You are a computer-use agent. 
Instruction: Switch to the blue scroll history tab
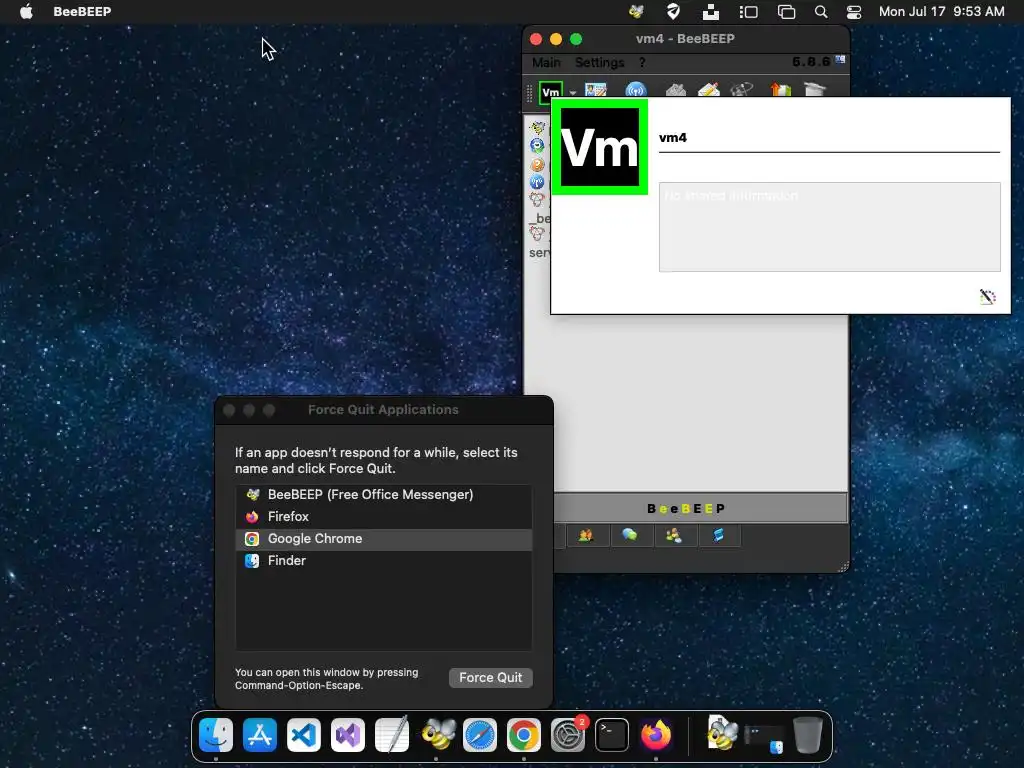tap(718, 536)
